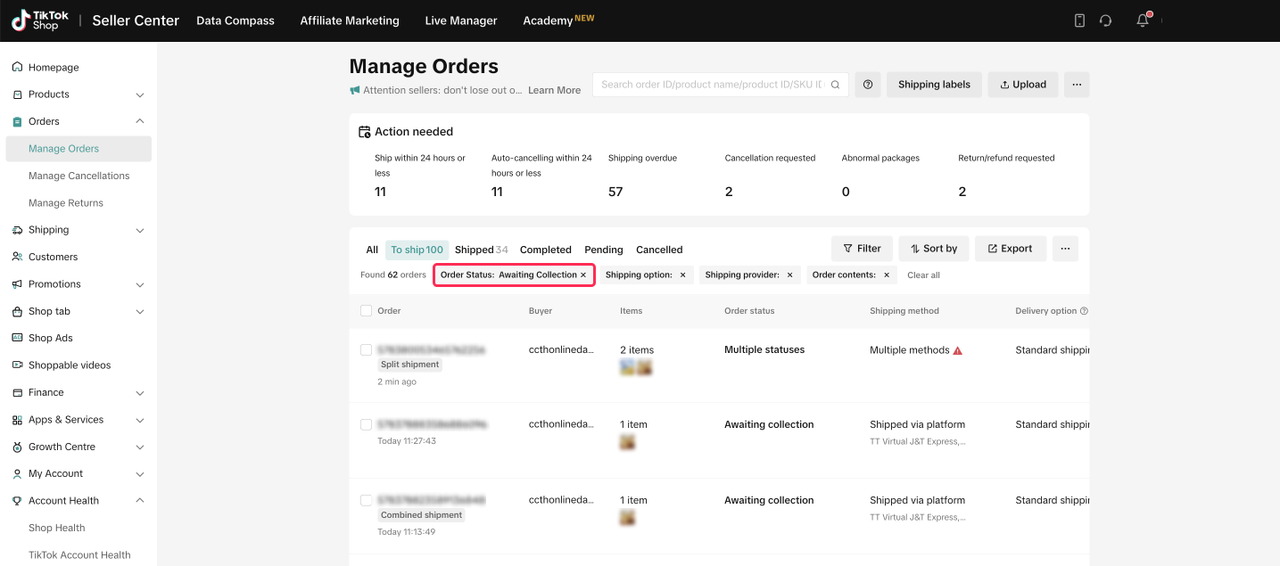Follow the Learn More link
The image size is (1280, 566).
(554, 90)
